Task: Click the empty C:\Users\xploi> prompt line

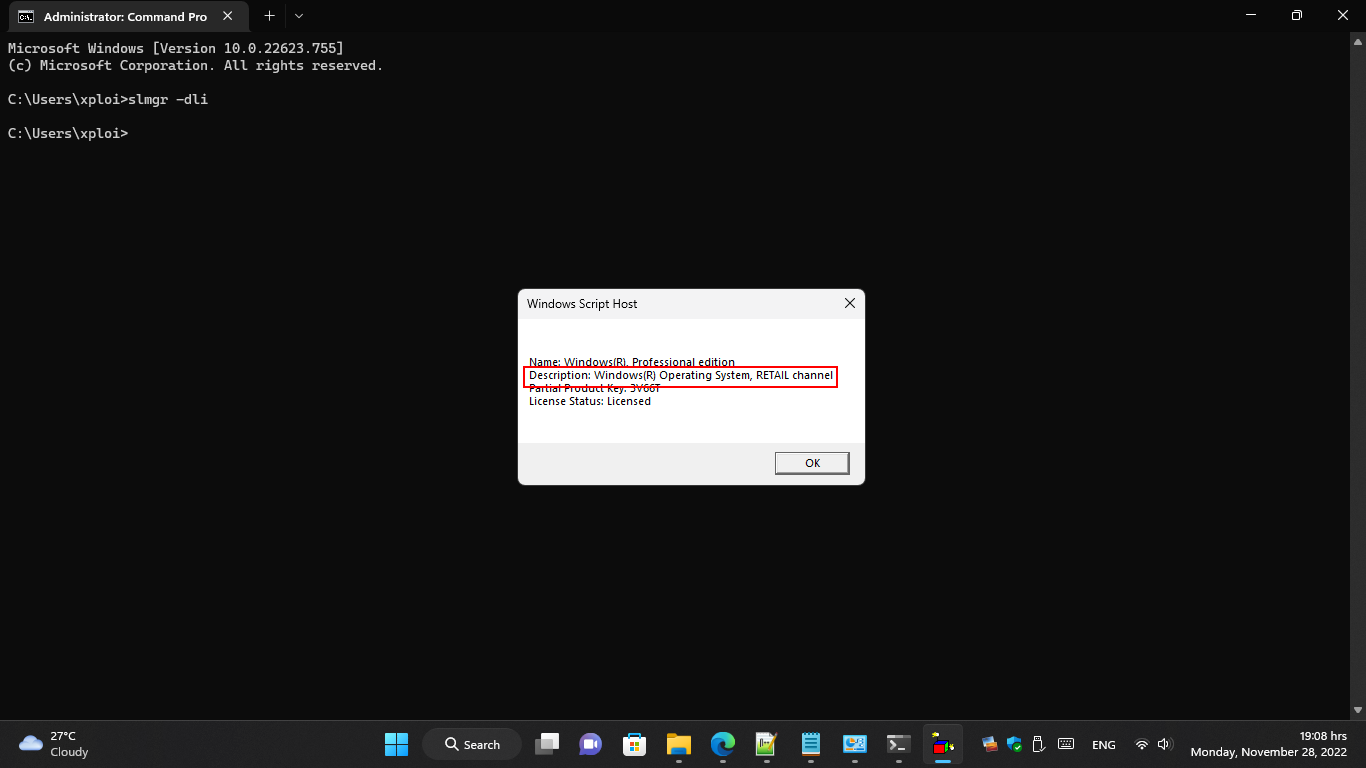Action: pyautogui.click(x=68, y=133)
